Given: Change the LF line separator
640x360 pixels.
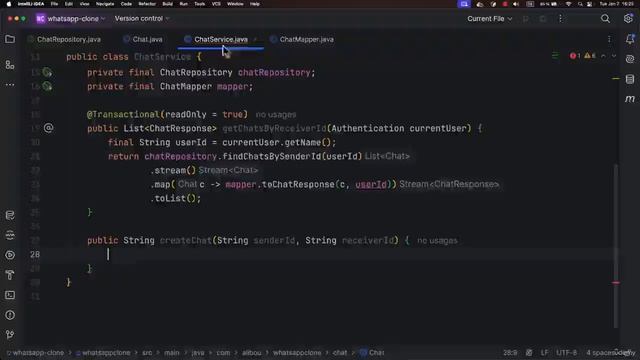Looking at the screenshot, I should pyautogui.click(x=544, y=353).
